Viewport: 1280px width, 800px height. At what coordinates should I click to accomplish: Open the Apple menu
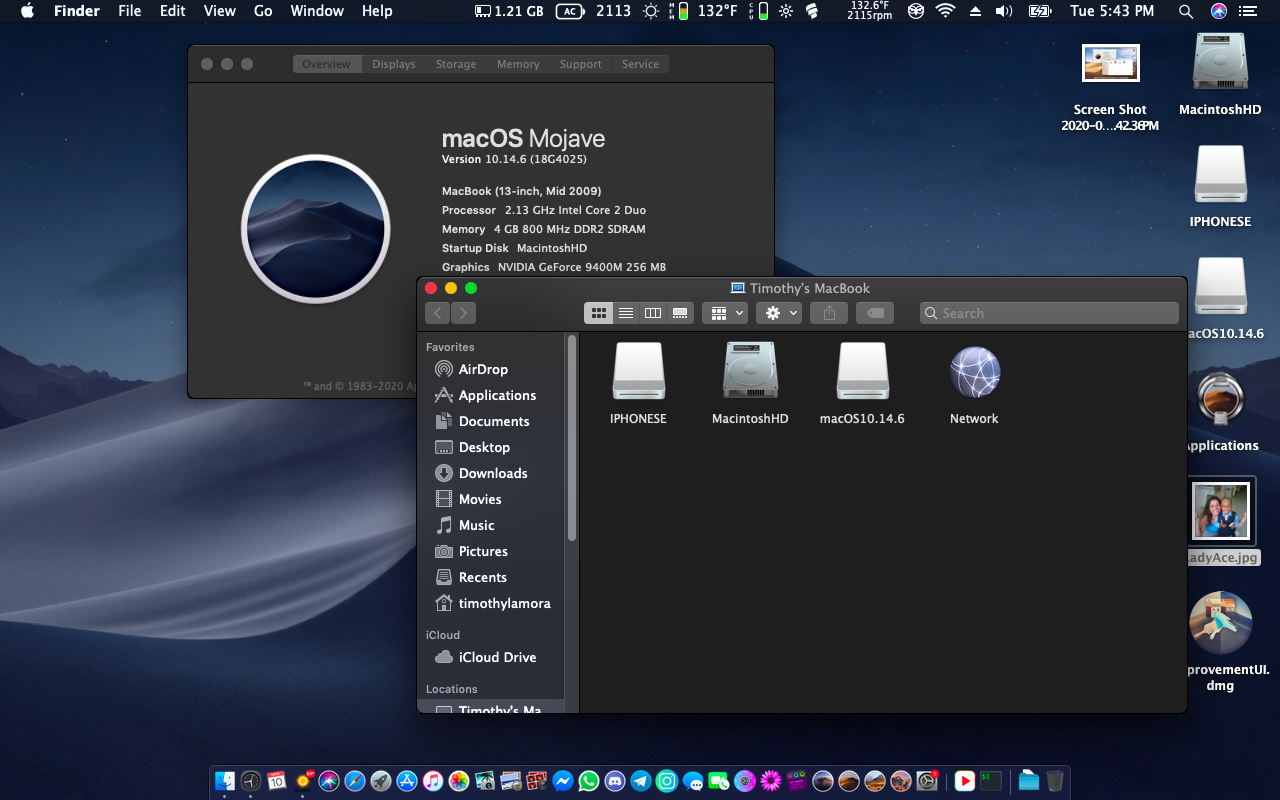tap(27, 11)
